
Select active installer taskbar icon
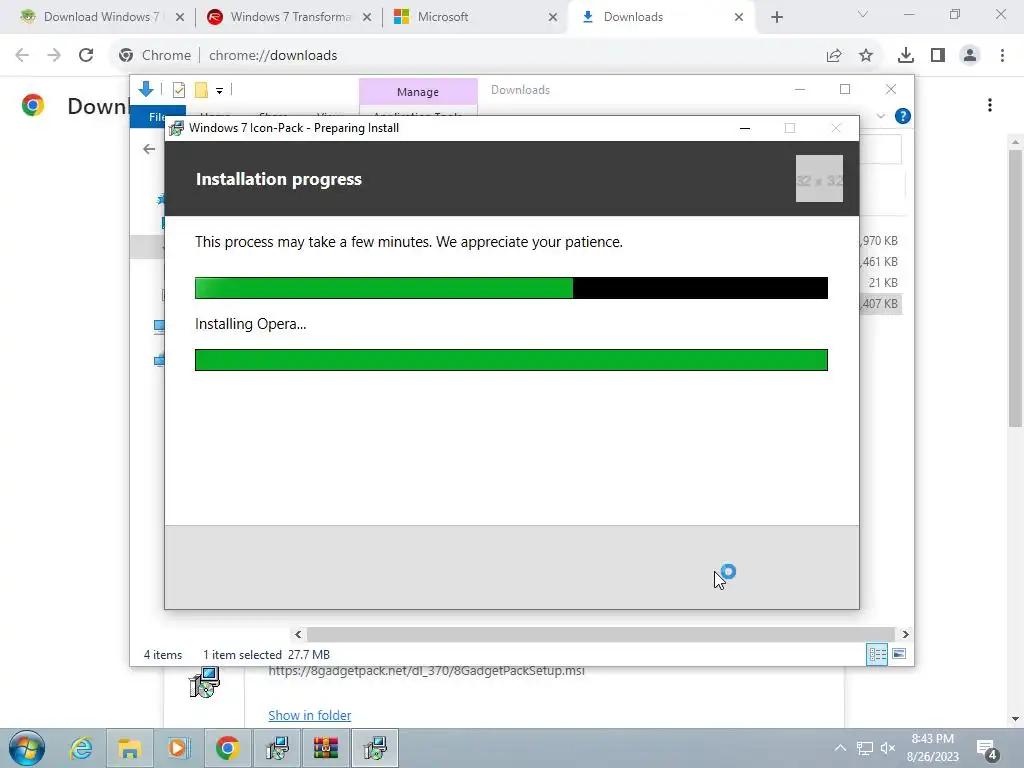coord(375,748)
